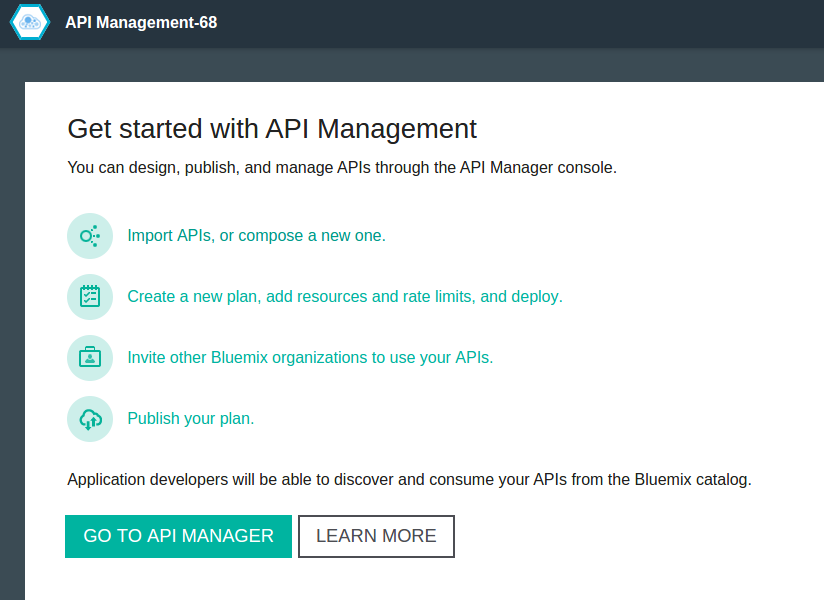Image resolution: width=824 pixels, height=600 pixels.
Task: Click the checklist clipboard plan icon
Action: click(89, 296)
